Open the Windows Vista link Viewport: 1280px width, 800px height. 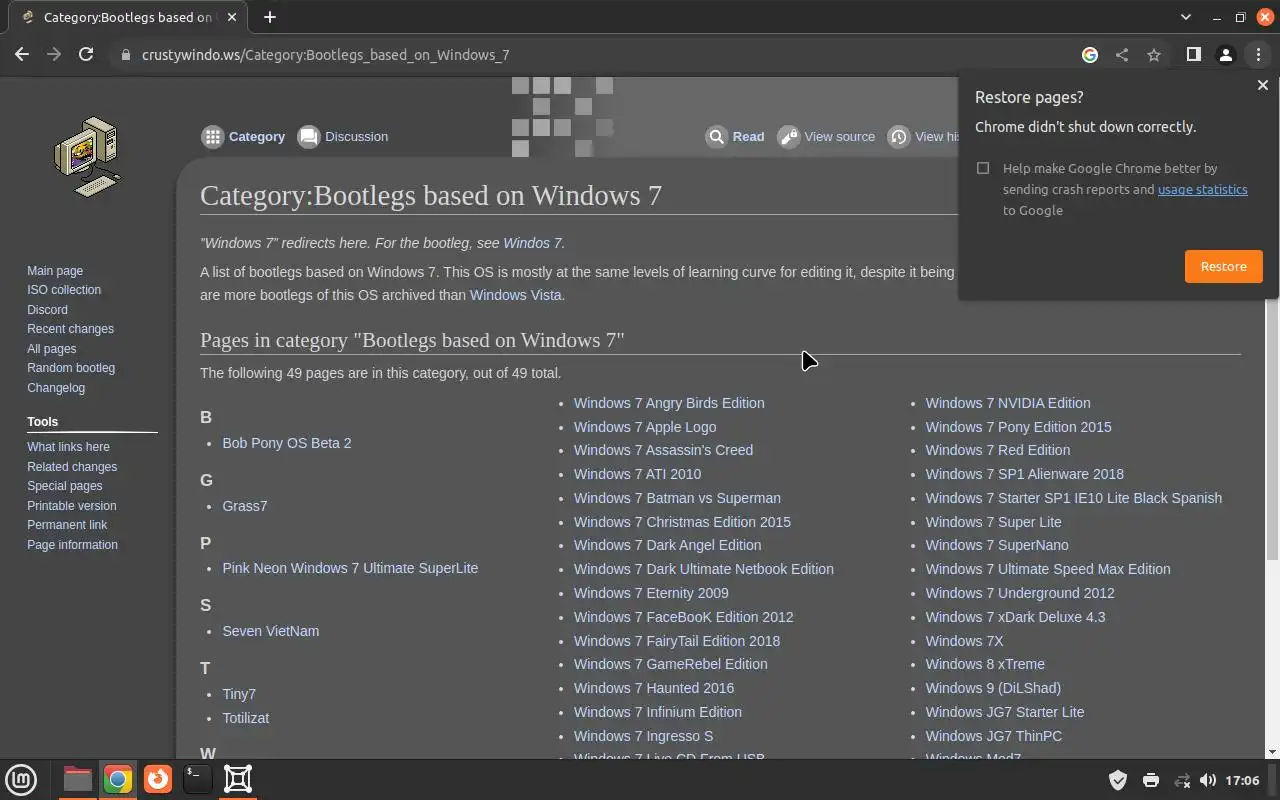(516, 295)
